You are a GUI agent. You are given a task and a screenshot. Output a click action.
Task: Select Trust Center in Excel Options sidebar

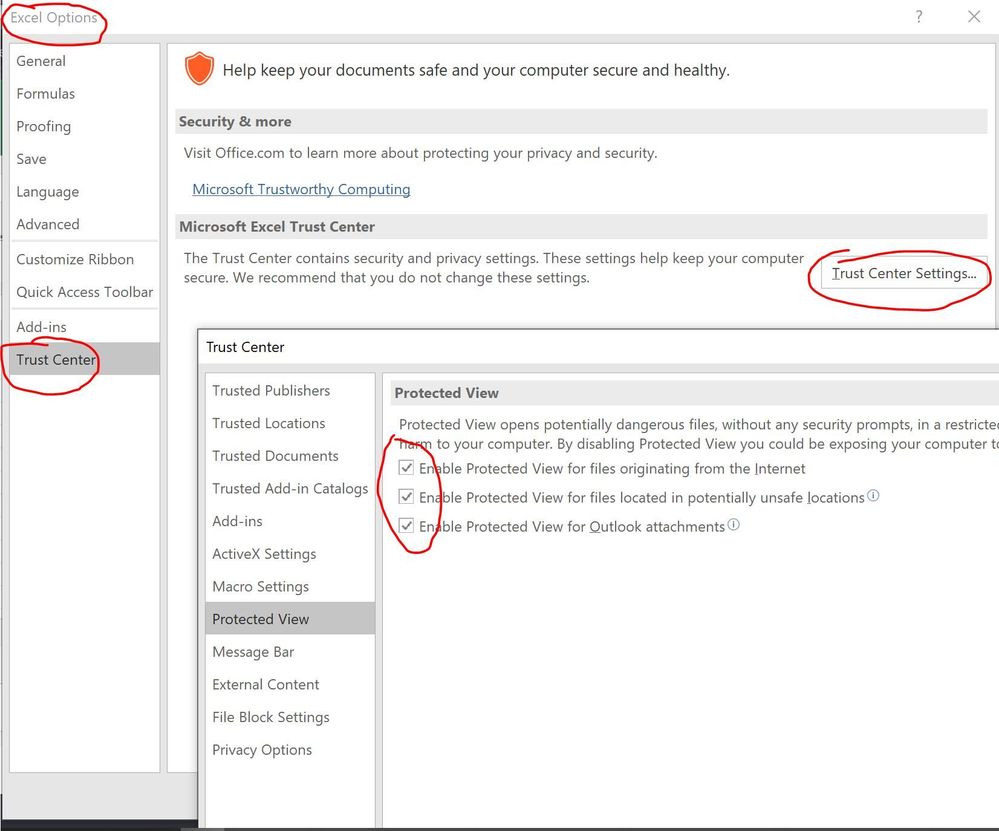[85, 359]
